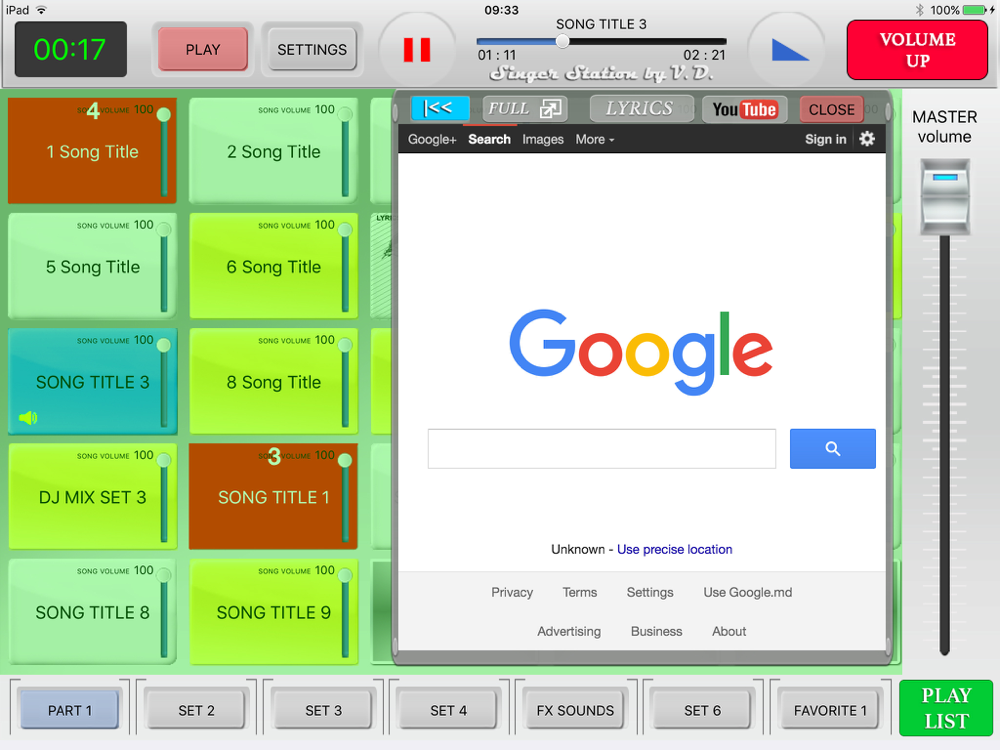Open the Google About link

[728, 631]
